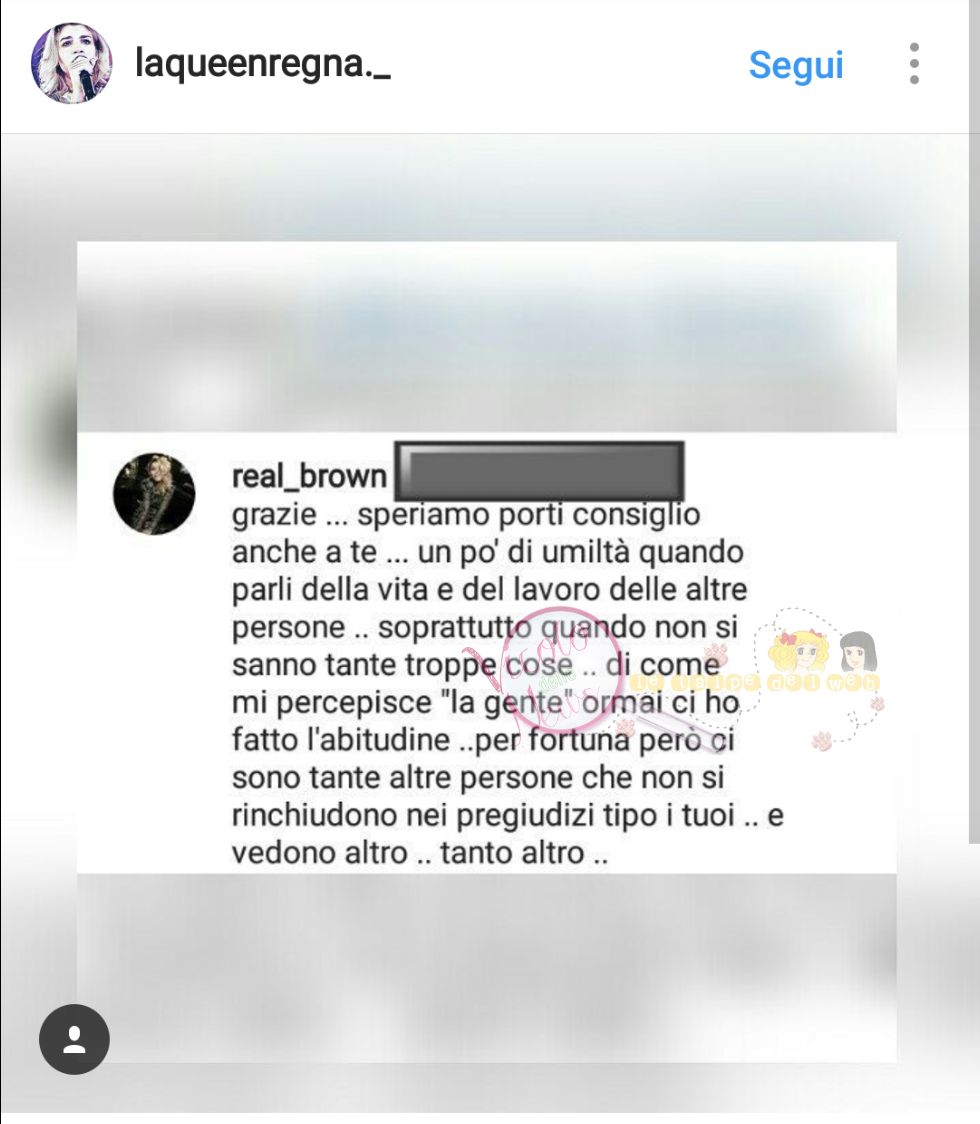
Task: Click the blurred region below the comment text
Action: tap(487, 968)
